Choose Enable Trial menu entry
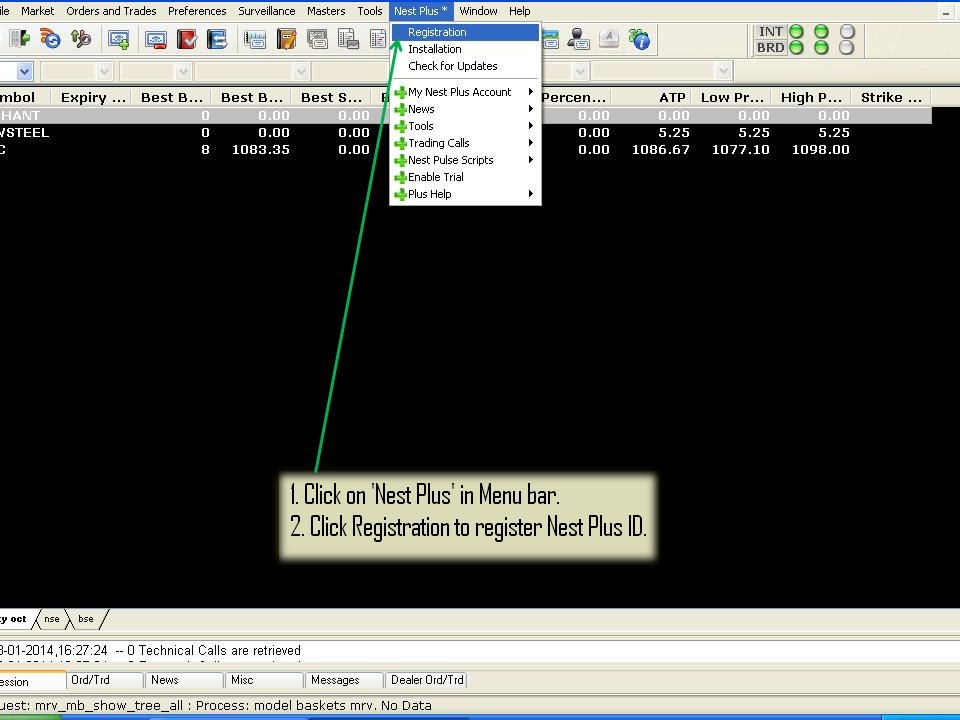The image size is (960, 720). click(x=465, y=177)
